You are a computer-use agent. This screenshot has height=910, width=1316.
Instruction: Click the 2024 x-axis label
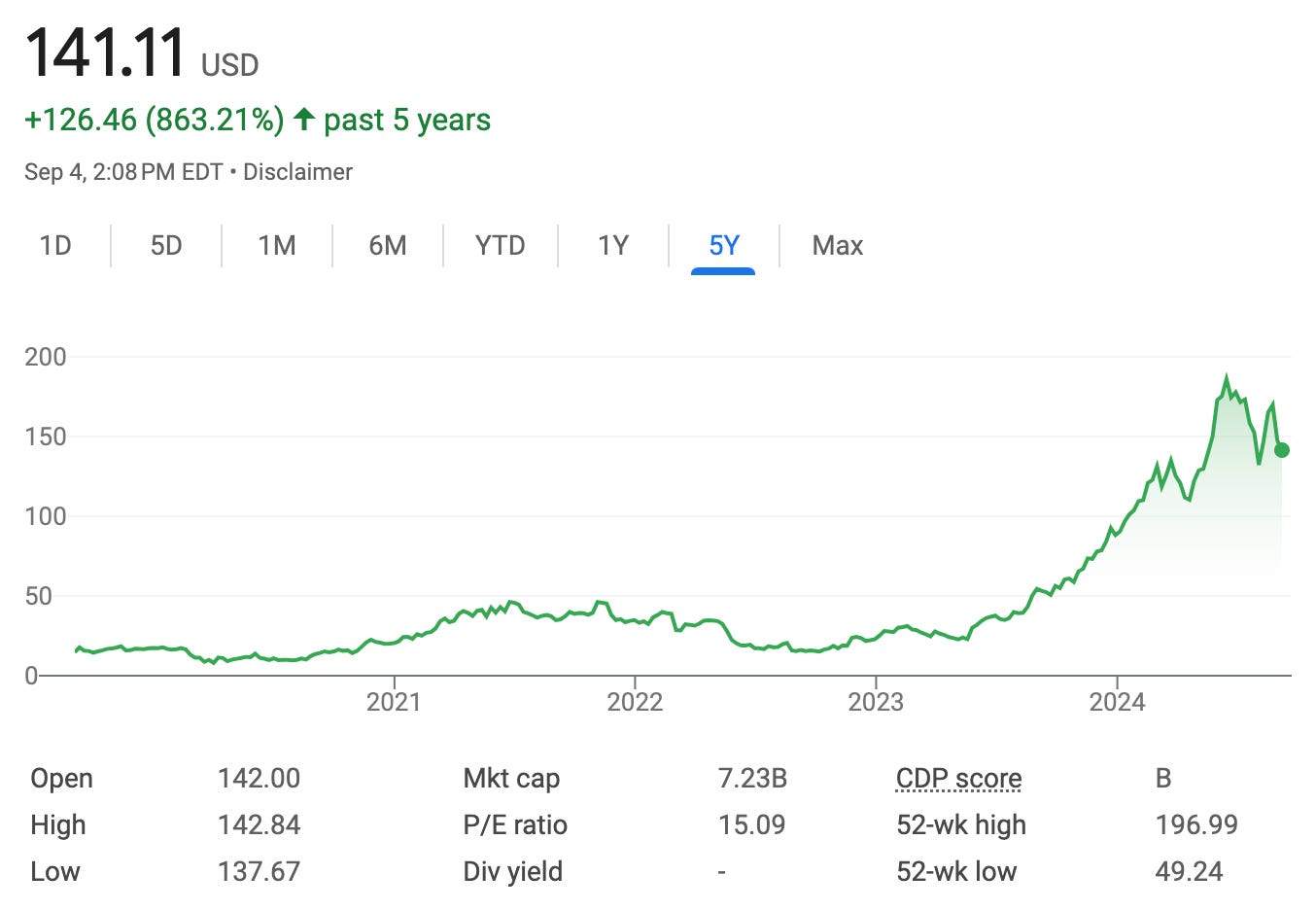[x=1117, y=702]
